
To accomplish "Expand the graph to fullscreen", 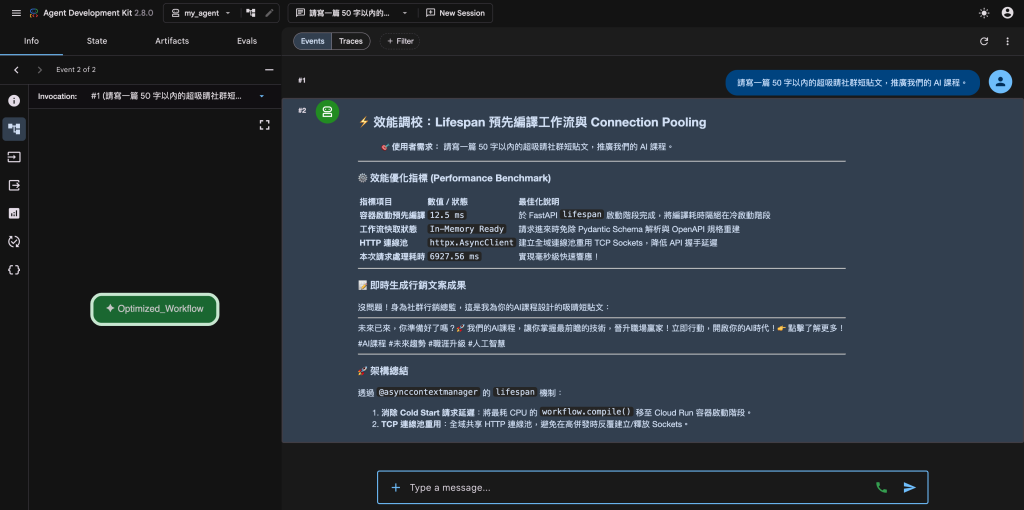I will [x=264, y=125].
